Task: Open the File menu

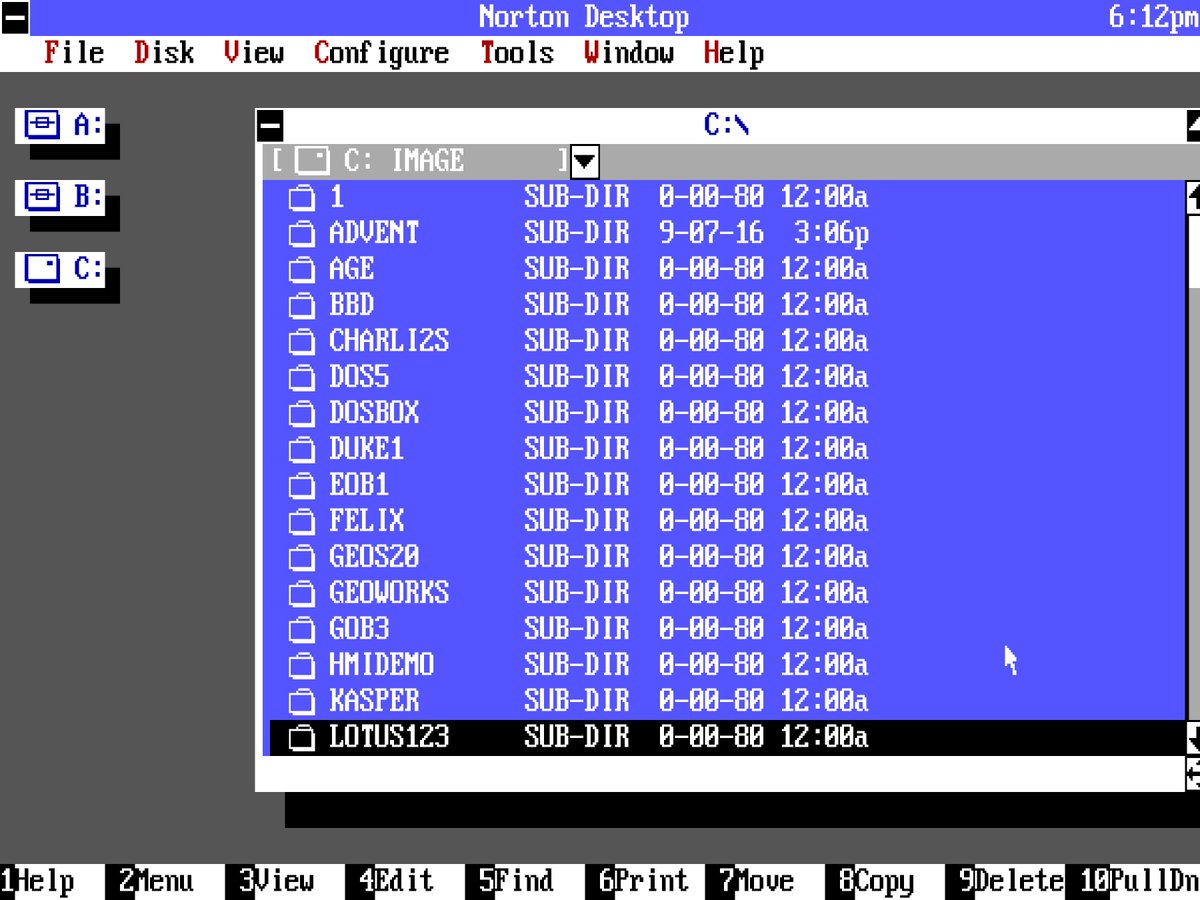Action: (74, 53)
